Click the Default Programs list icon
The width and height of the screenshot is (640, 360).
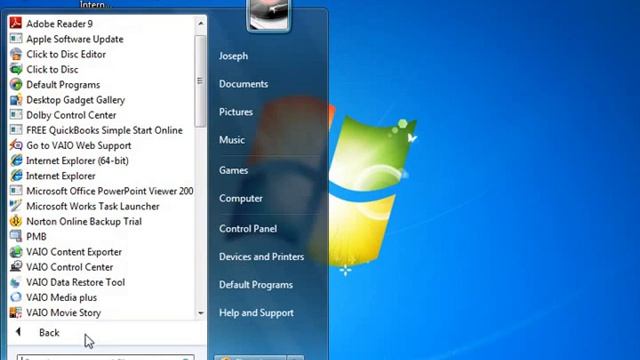[16, 84]
